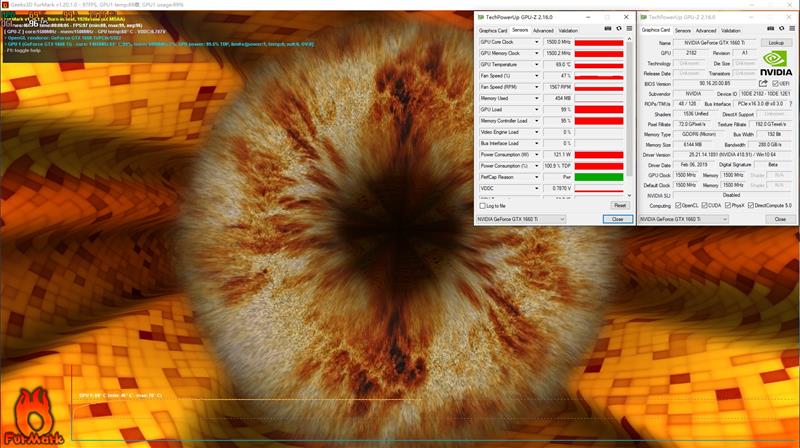Toggle the OpenCL computing checkbox
The width and height of the screenshot is (800, 448).
[x=677, y=205]
